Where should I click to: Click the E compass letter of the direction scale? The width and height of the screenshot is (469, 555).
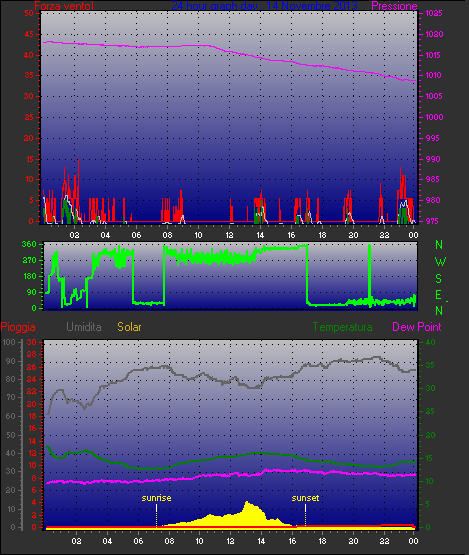(438, 294)
